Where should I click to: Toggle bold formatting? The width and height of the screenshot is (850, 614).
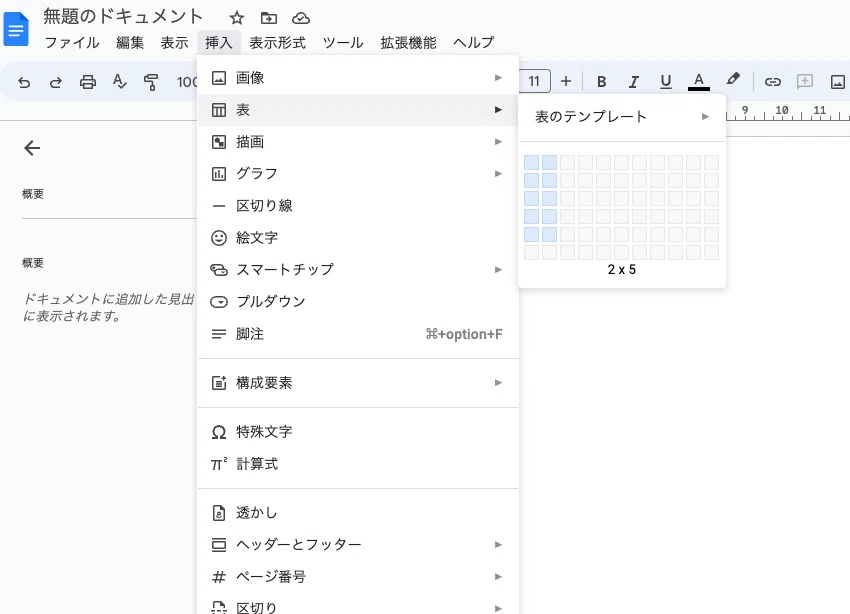point(602,82)
